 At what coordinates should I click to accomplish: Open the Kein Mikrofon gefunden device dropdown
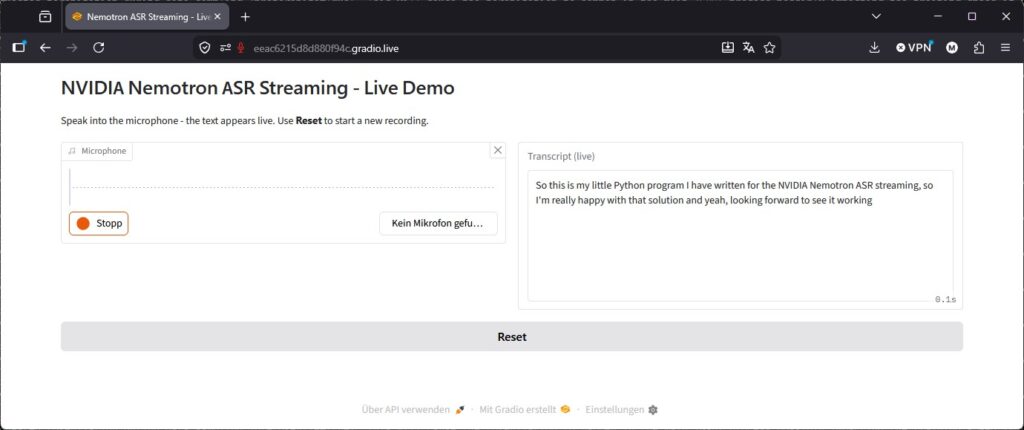pos(438,223)
